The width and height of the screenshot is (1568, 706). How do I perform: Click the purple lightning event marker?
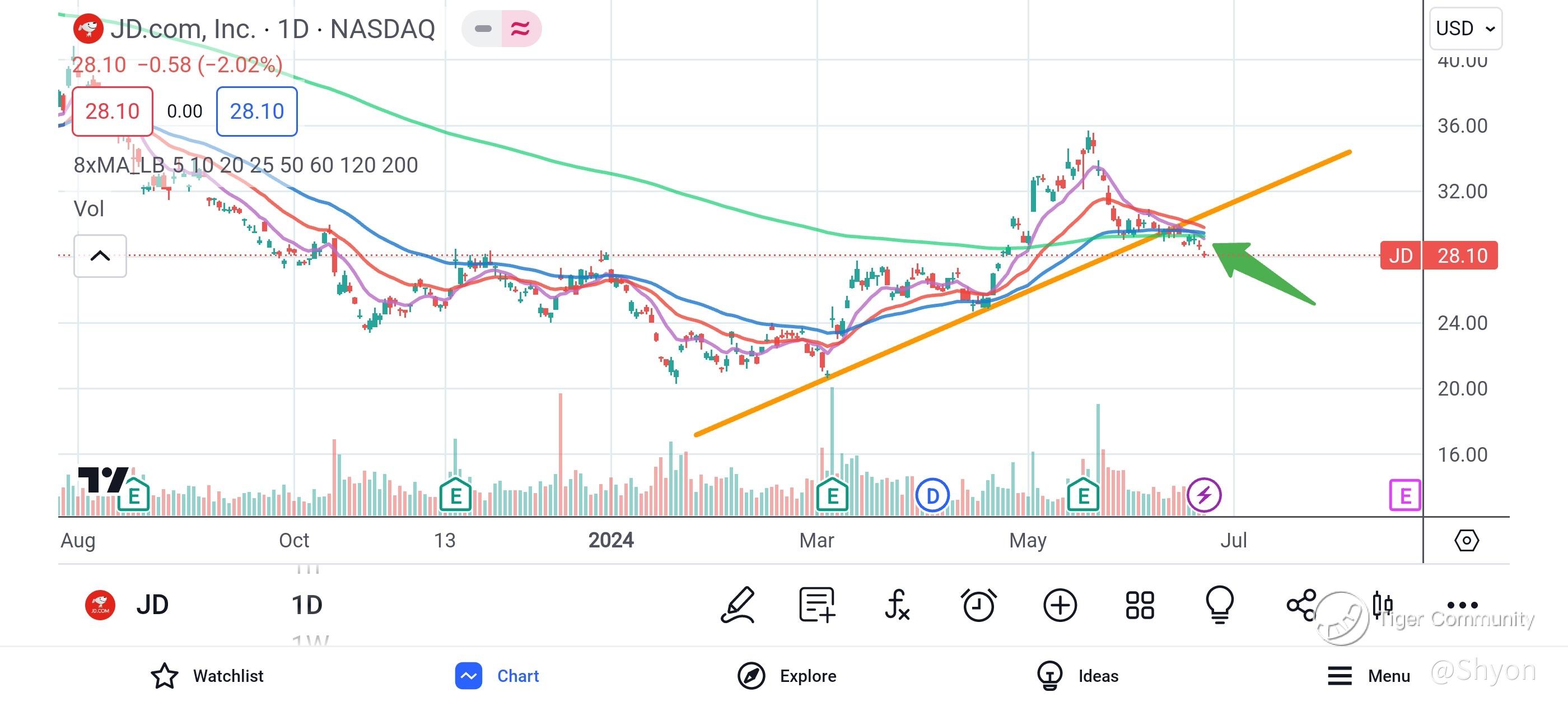pos(1204,495)
